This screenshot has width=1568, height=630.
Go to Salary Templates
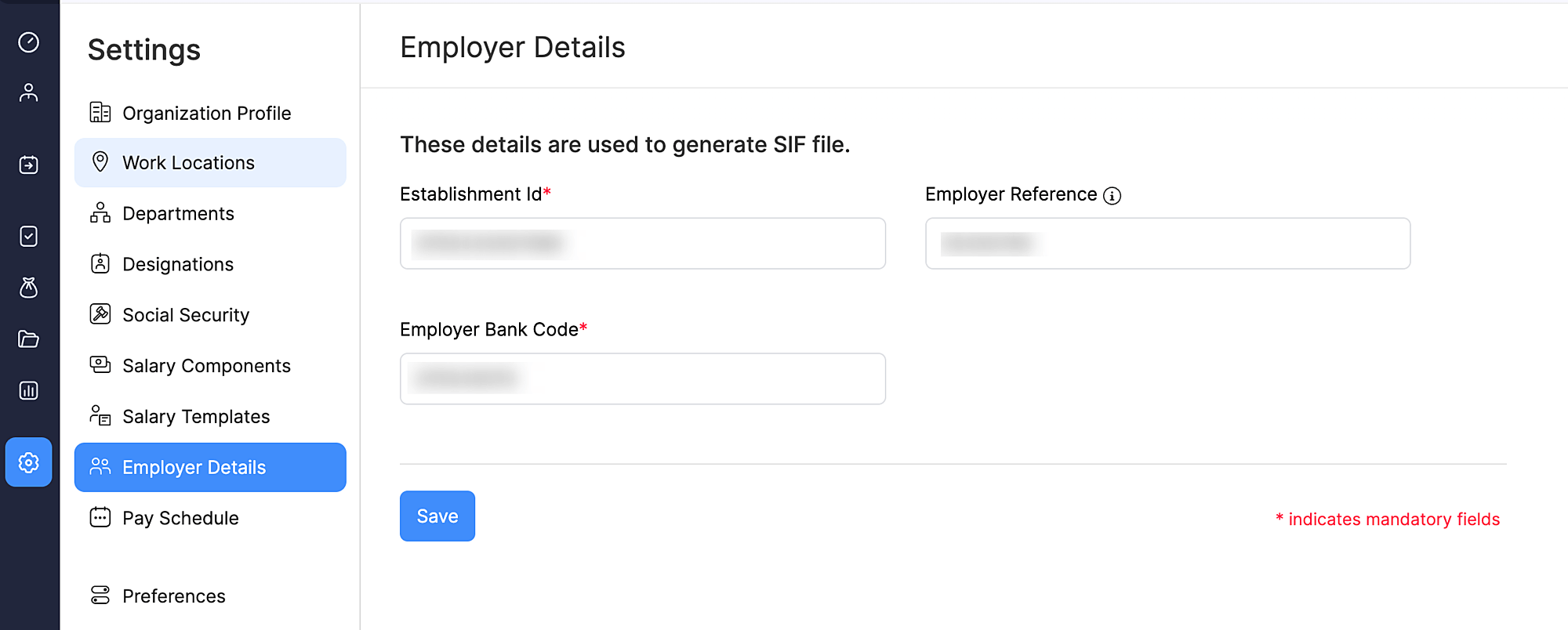click(196, 416)
